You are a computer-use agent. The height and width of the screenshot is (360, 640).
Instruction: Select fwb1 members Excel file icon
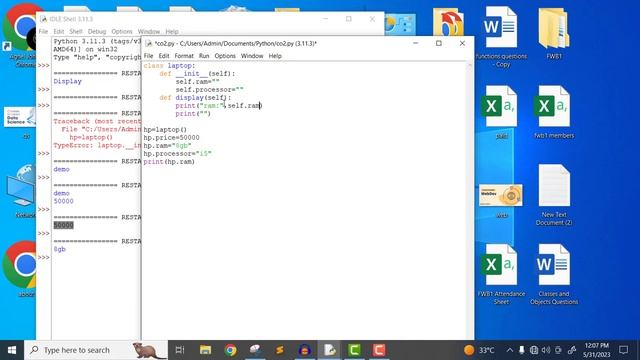click(x=554, y=112)
